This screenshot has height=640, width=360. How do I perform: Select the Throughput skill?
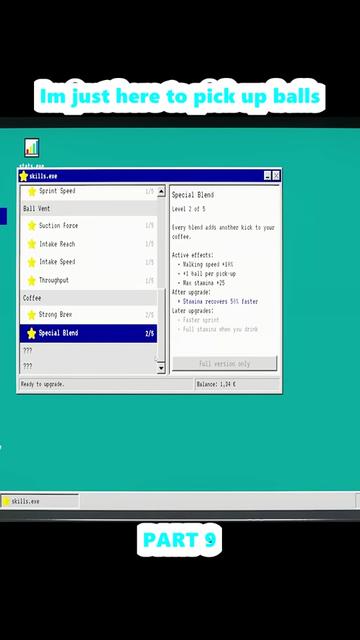coord(89,280)
